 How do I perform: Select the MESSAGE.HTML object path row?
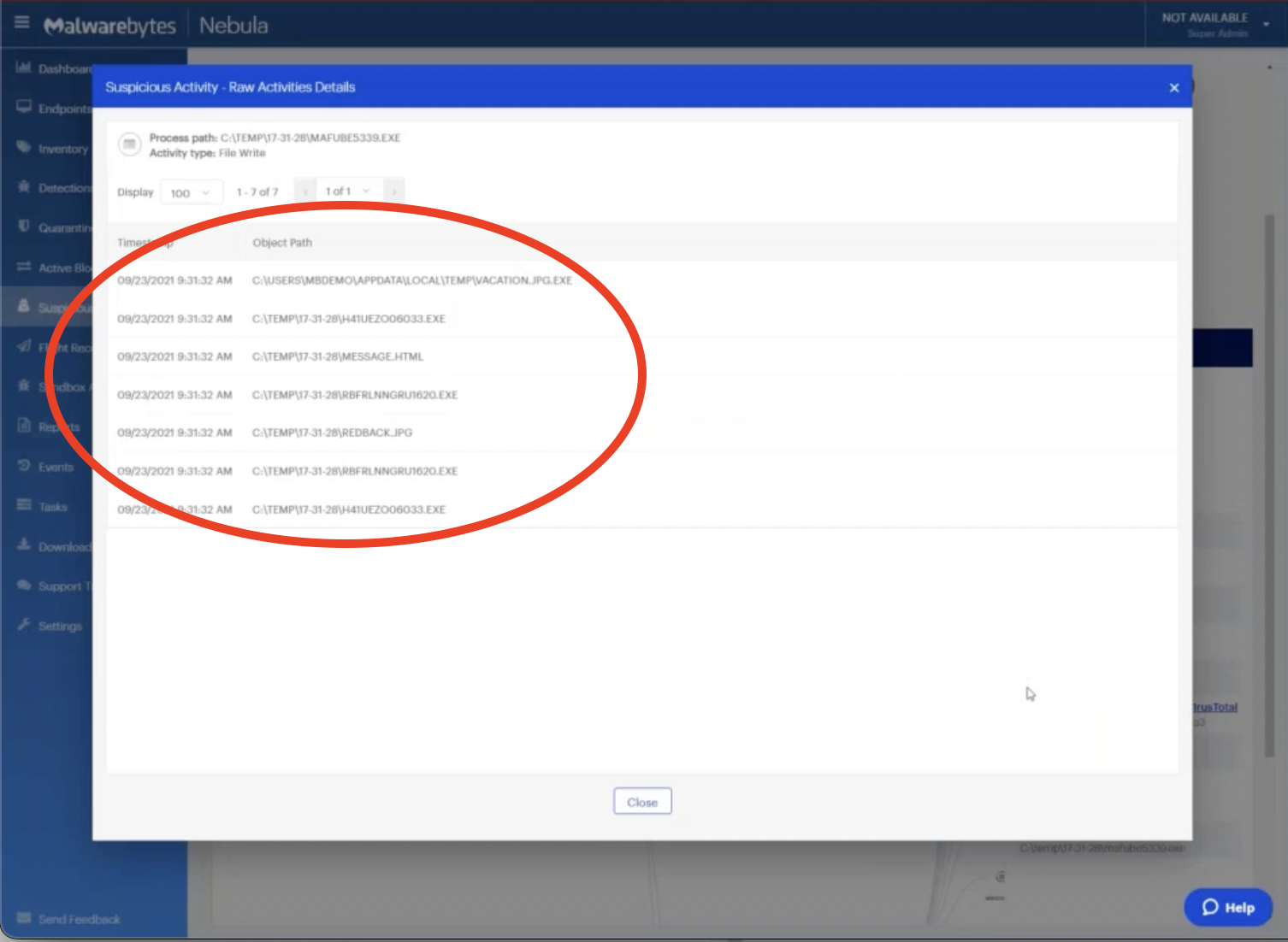[x=641, y=356]
